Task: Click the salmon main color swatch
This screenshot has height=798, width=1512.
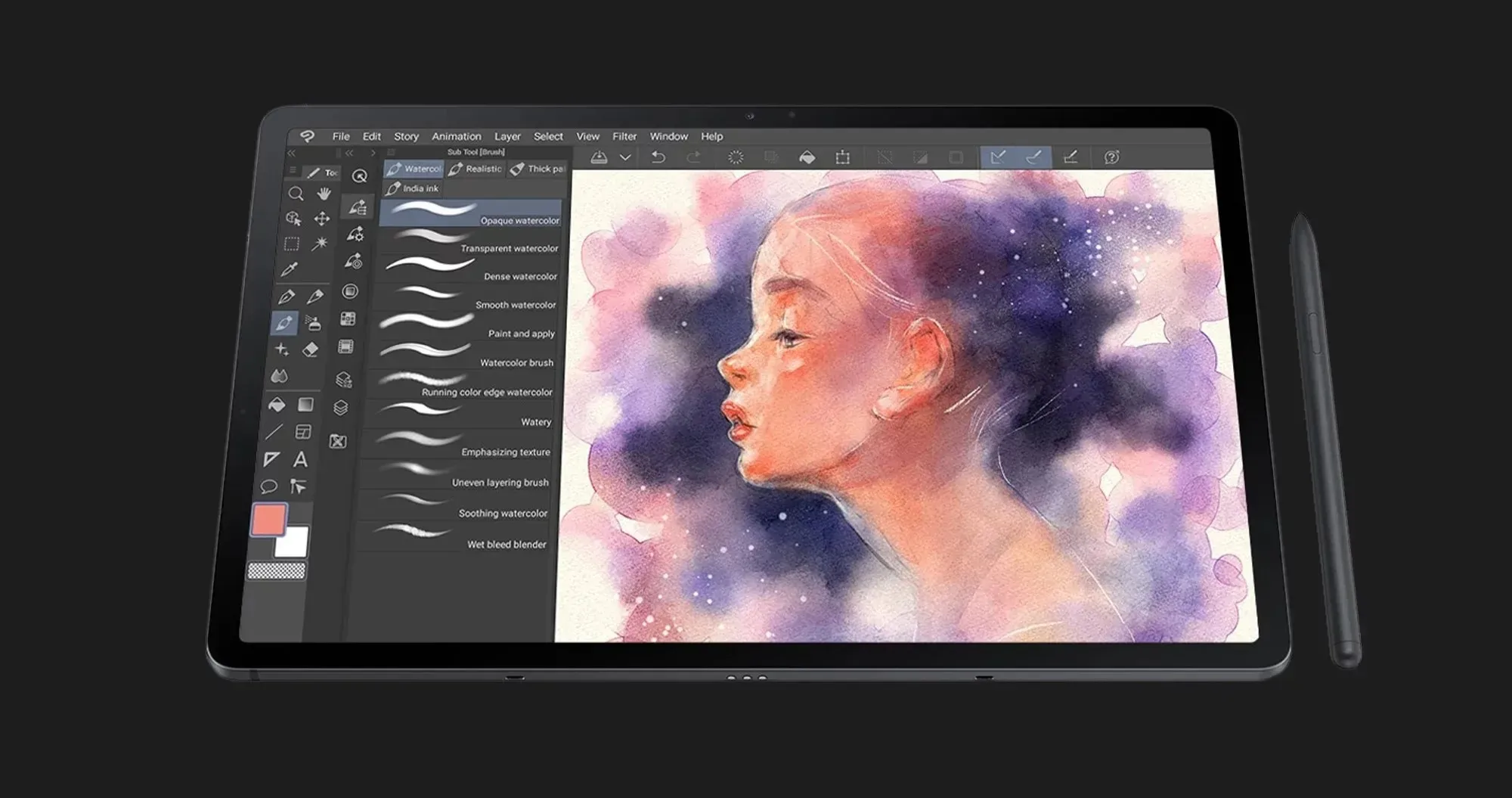Action: click(x=268, y=520)
